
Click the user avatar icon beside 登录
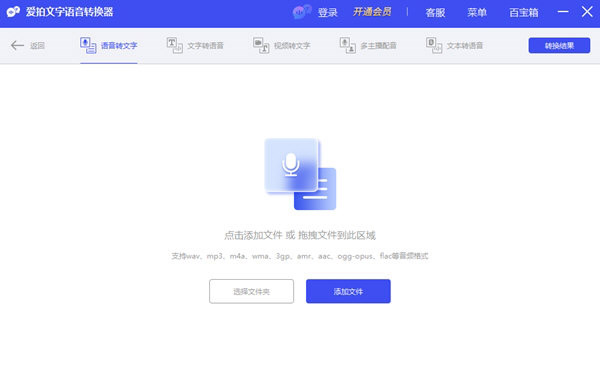(302, 12)
